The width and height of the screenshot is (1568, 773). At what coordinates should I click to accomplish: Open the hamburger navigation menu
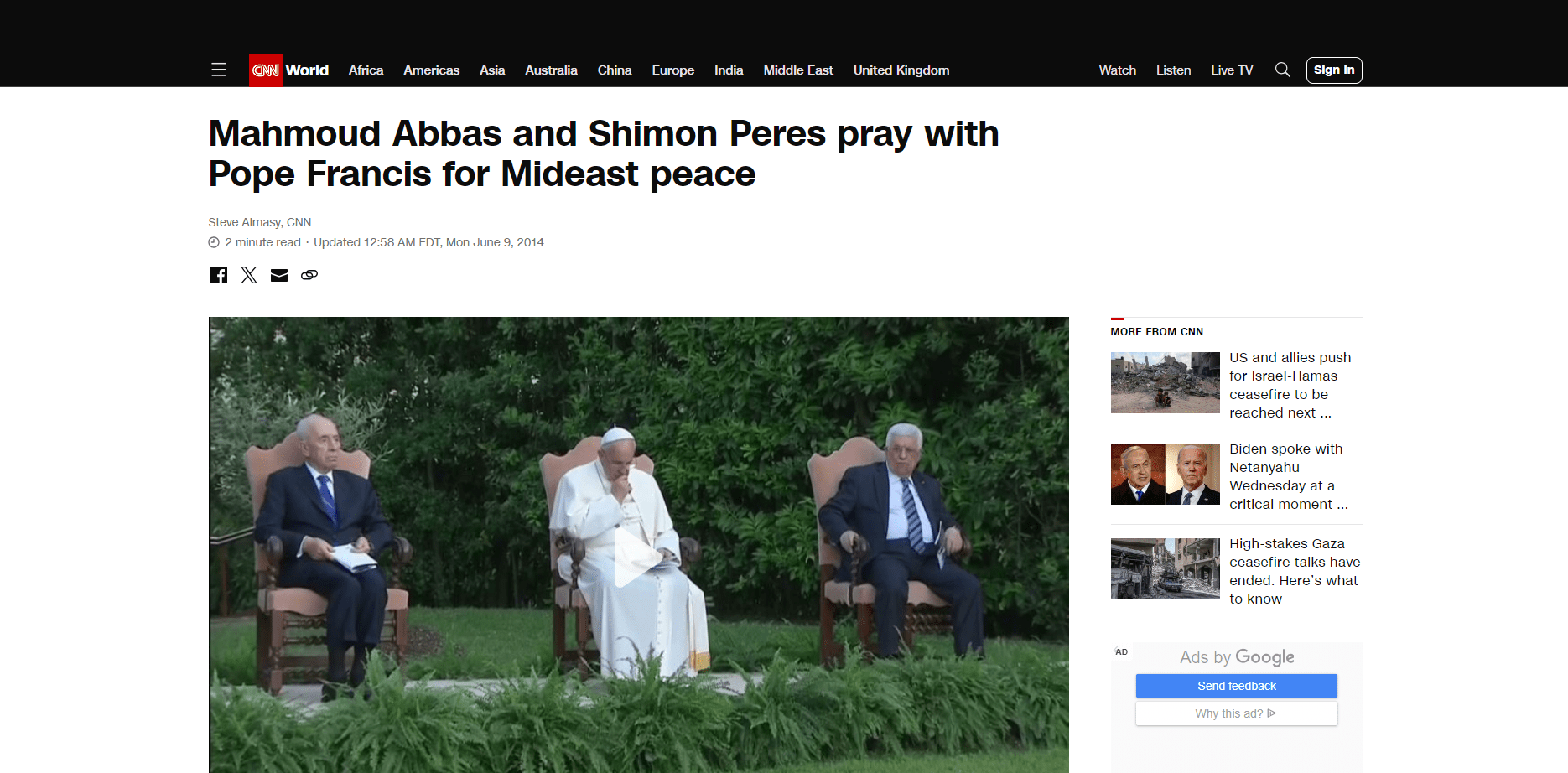click(219, 70)
